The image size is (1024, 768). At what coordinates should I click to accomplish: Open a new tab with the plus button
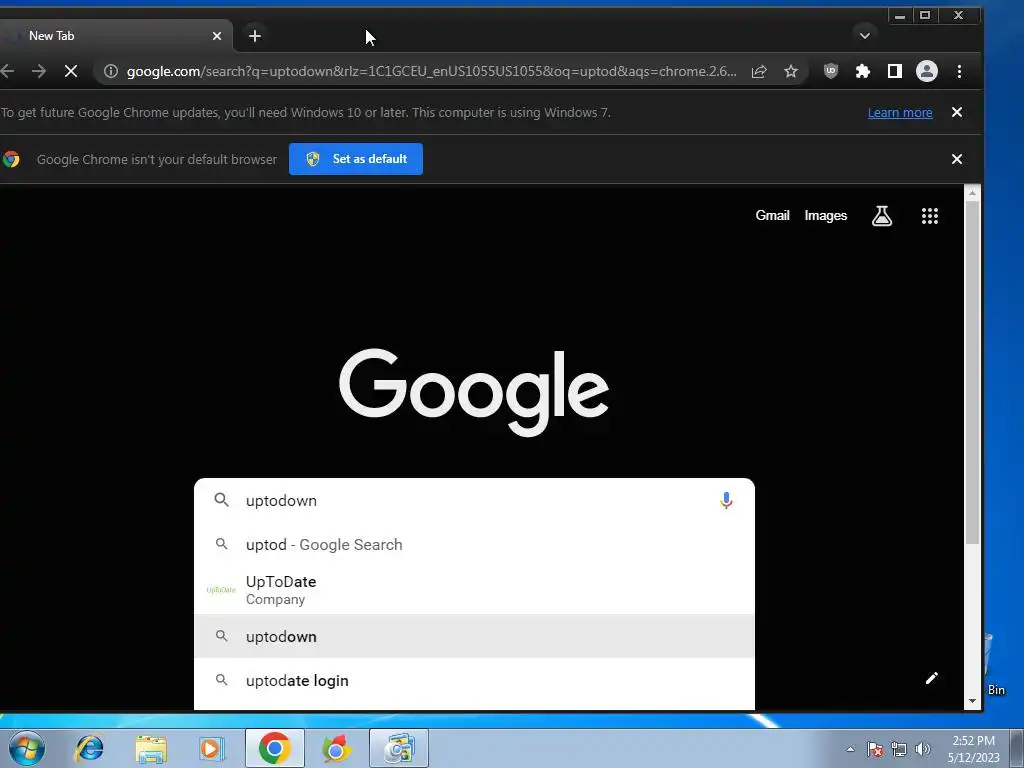click(255, 36)
